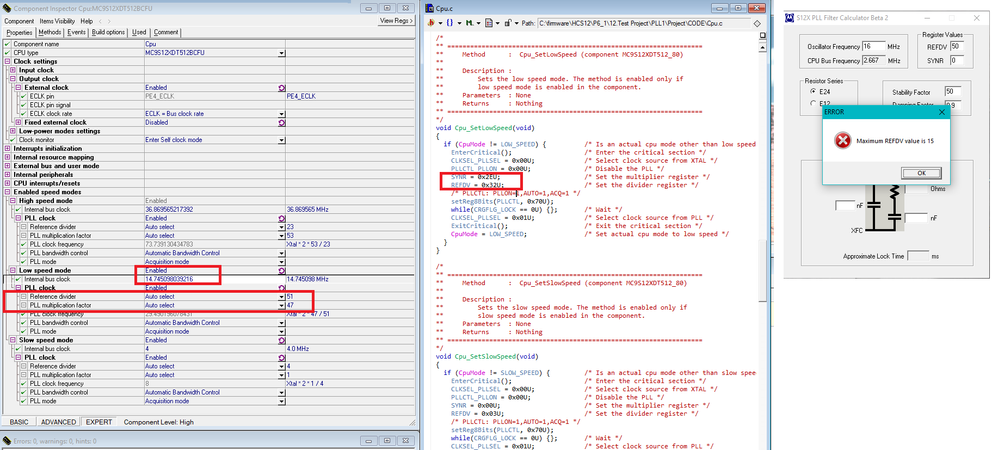Click the split pane icon above Cpu.c scrollbar
The height and width of the screenshot is (450, 998).
[761, 36]
